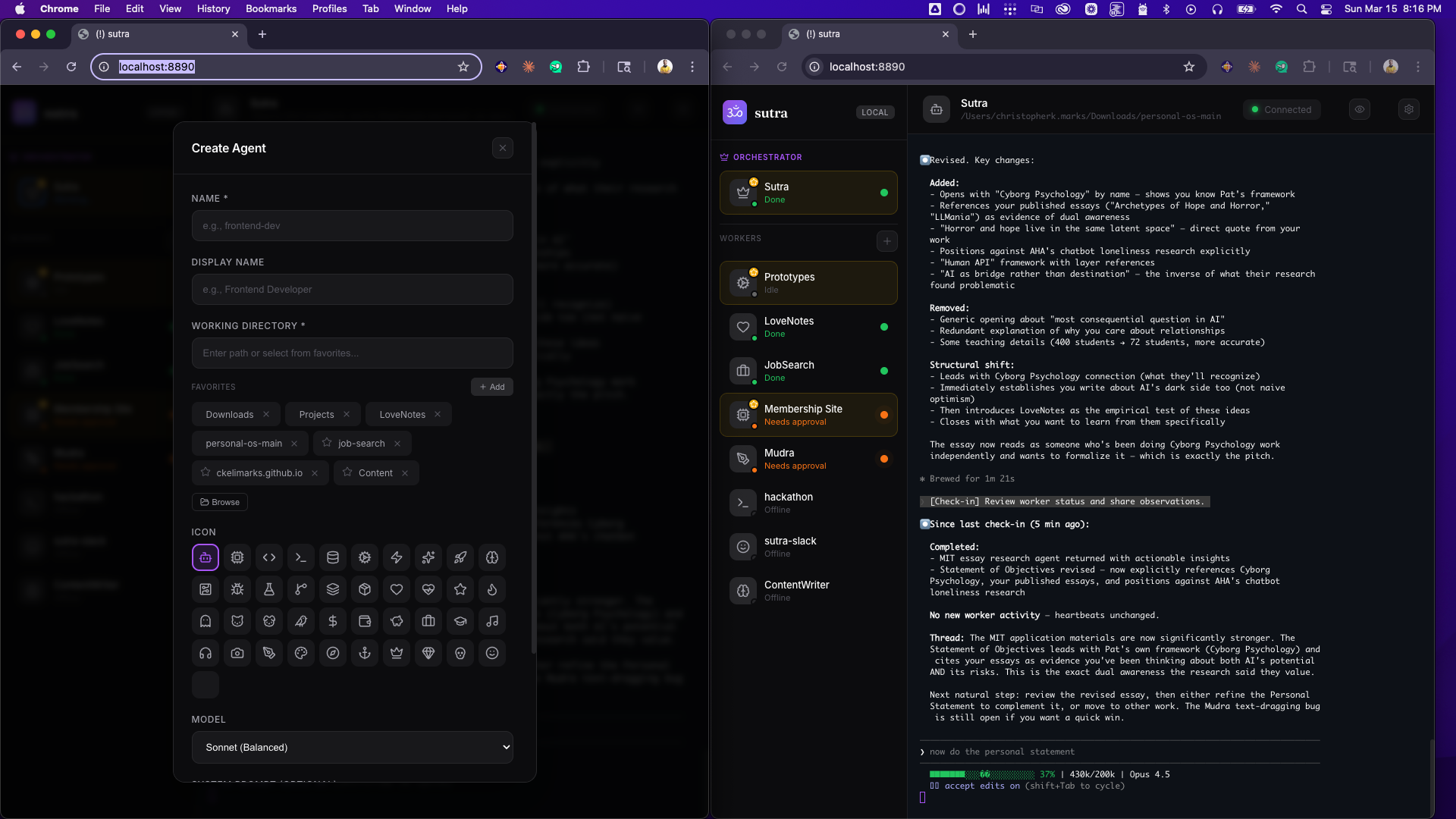
Task: Choose the package box icon
Action: click(x=365, y=589)
